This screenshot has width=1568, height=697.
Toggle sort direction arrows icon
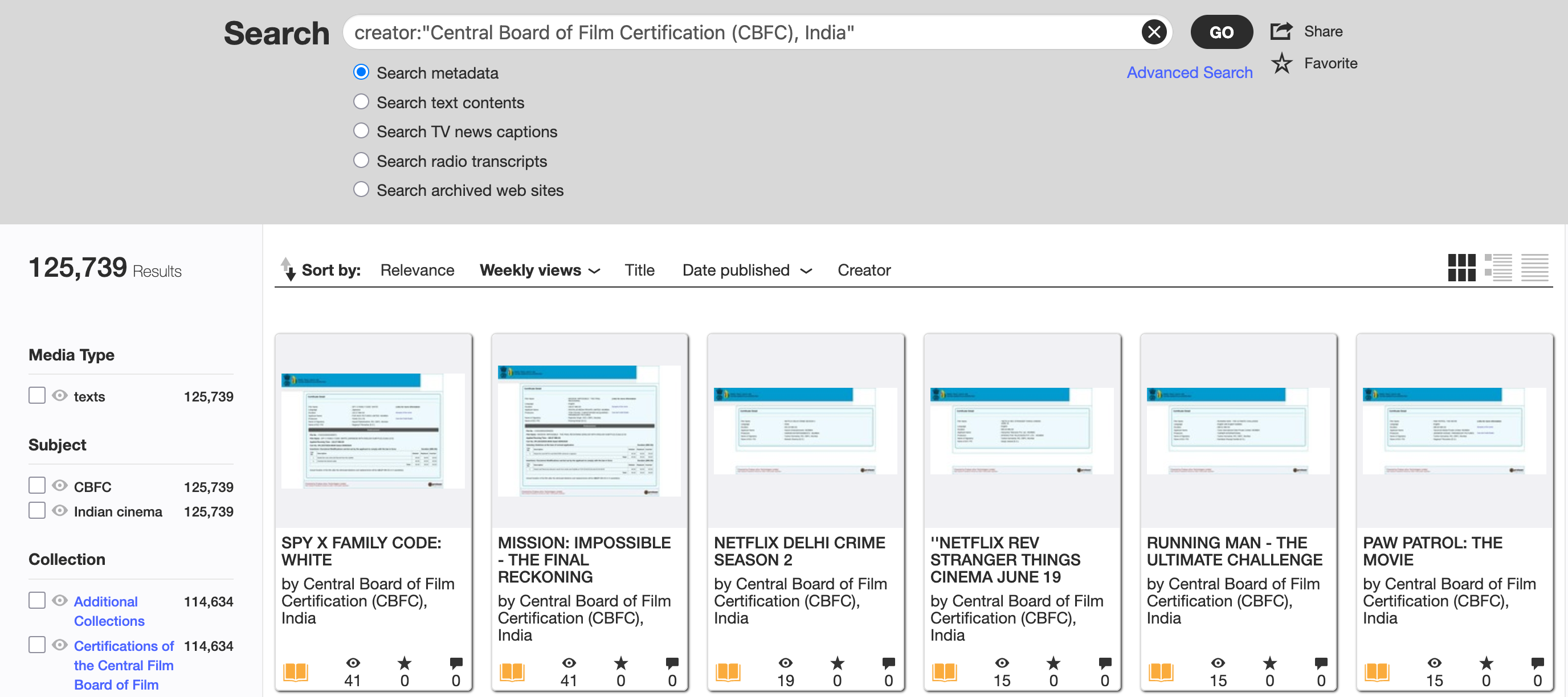click(288, 269)
